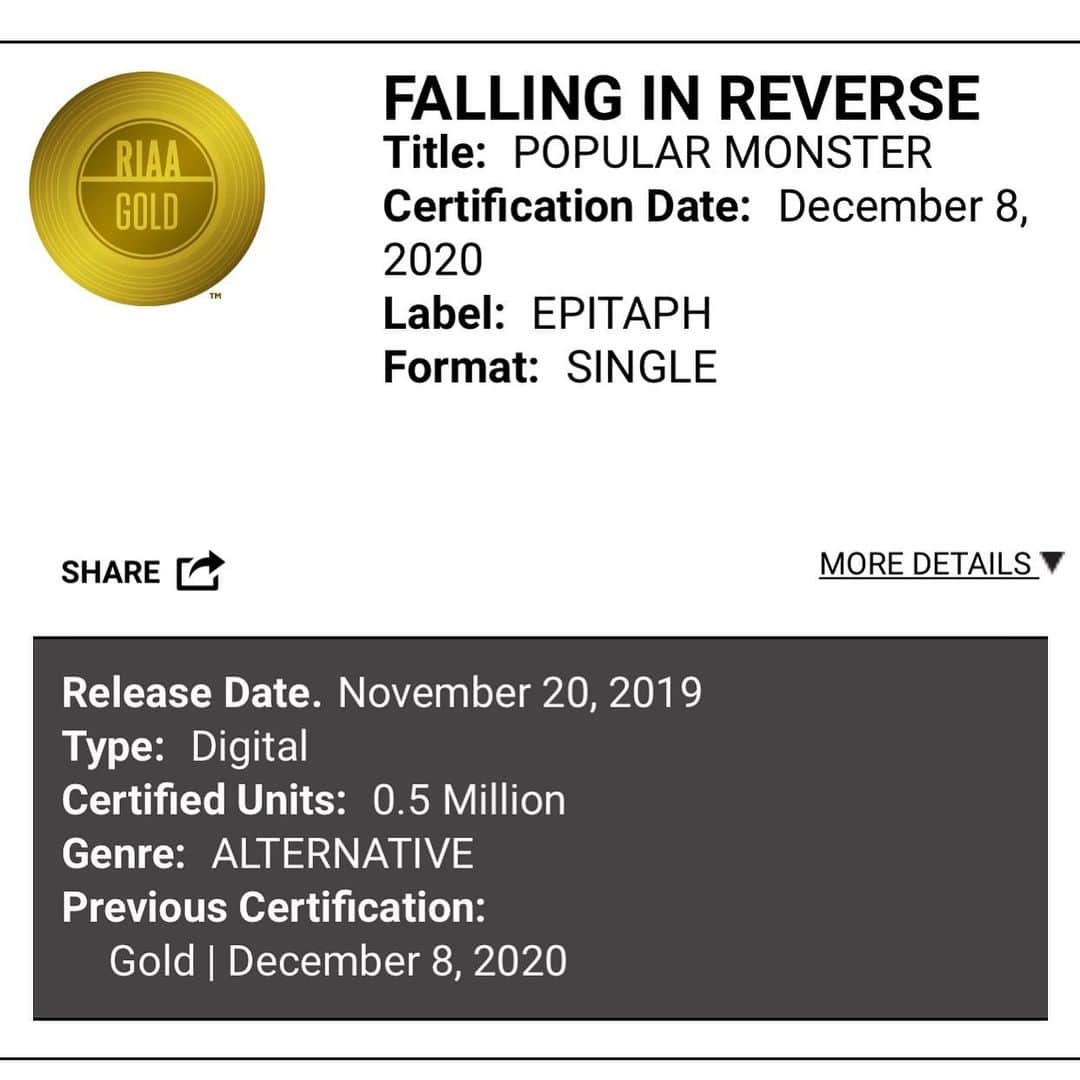This screenshot has width=1080, height=1080.
Task: Collapse the MORE DETAILS triangle arrow
Action: pos(1052,562)
